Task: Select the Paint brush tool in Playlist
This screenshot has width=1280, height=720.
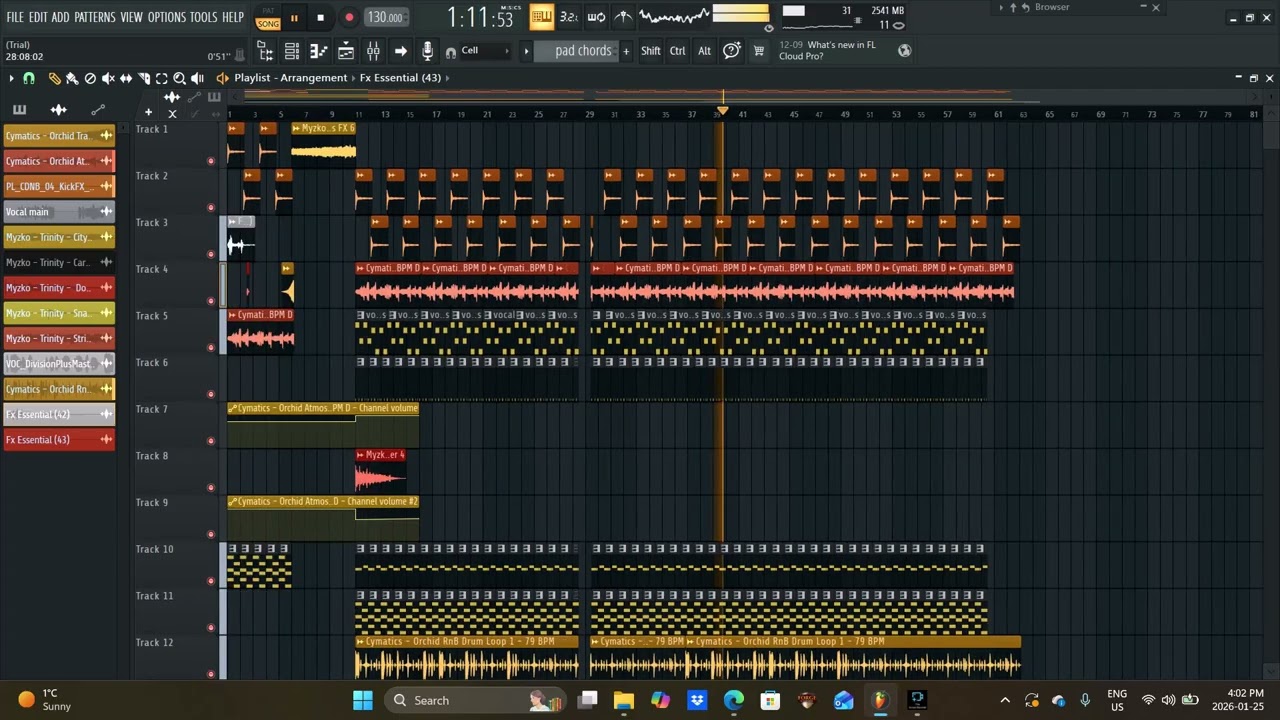Action: point(72,78)
